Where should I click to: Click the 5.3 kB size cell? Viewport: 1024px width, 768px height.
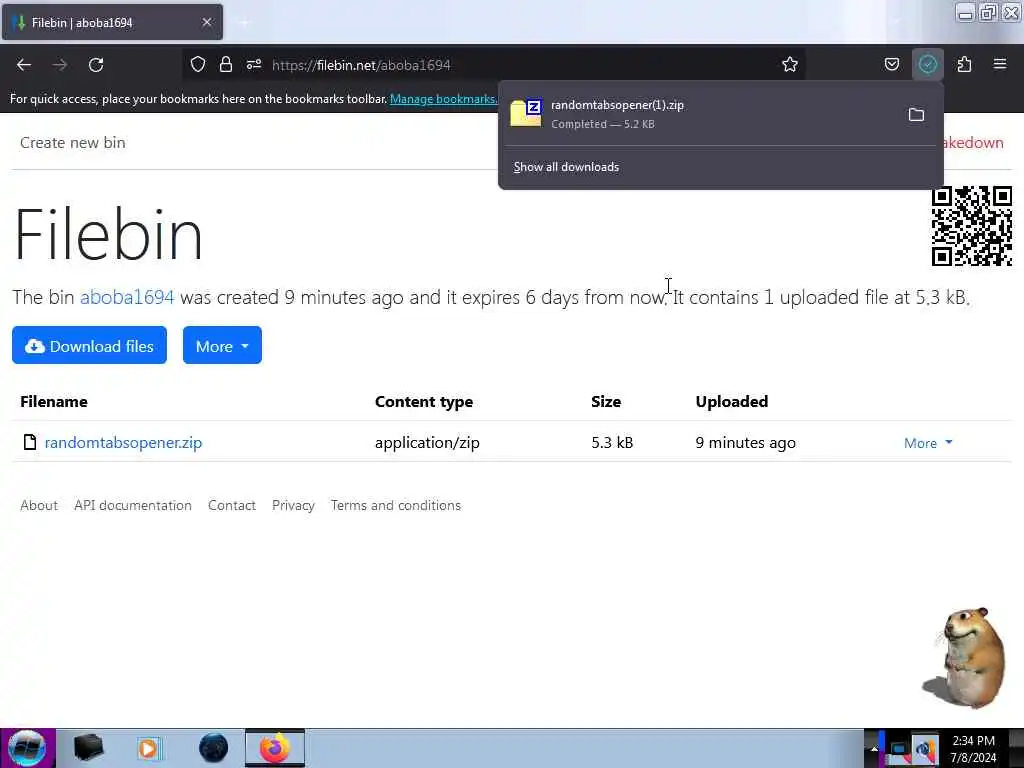pos(612,443)
